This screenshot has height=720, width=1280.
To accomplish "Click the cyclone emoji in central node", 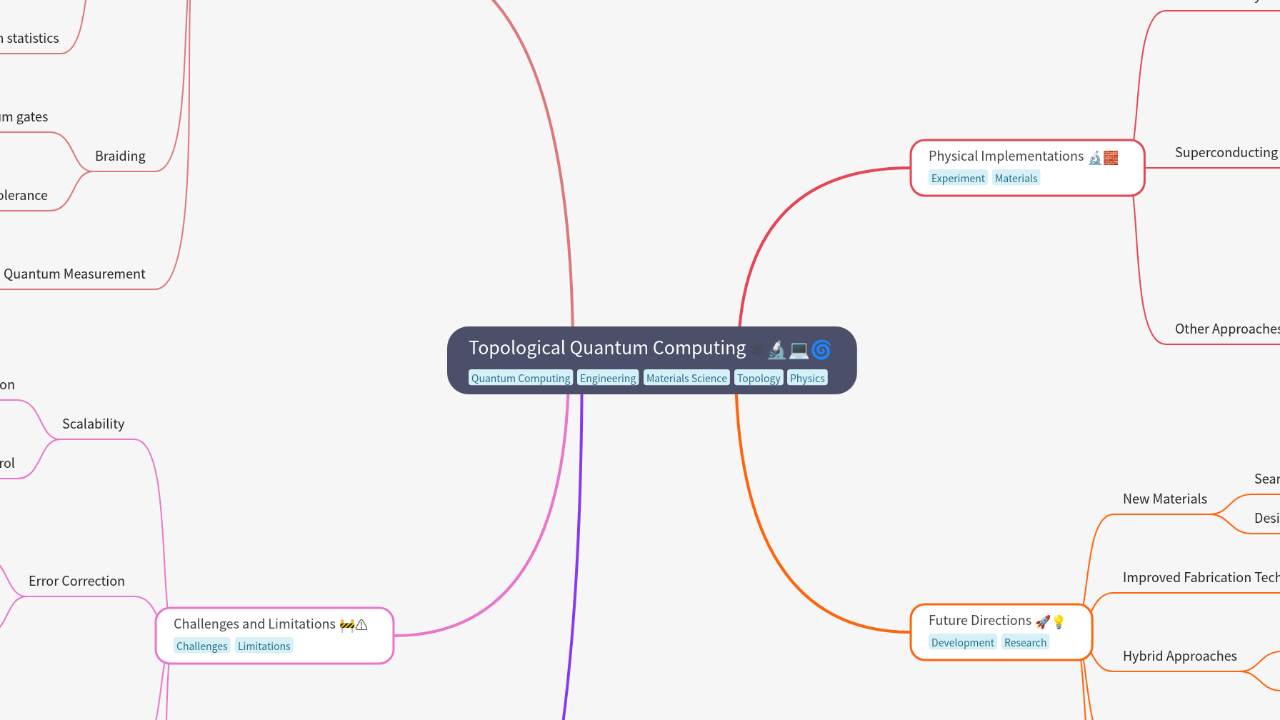I will [821, 349].
